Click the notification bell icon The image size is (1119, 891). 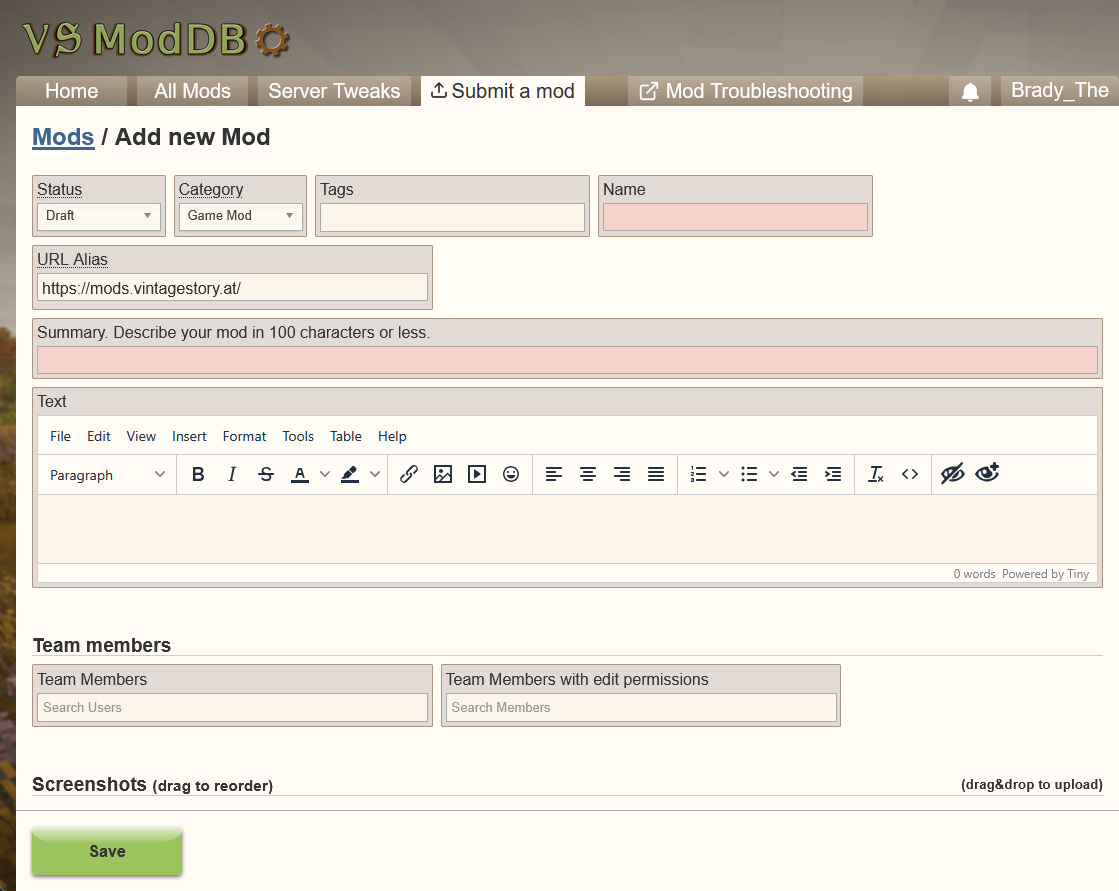coord(970,92)
